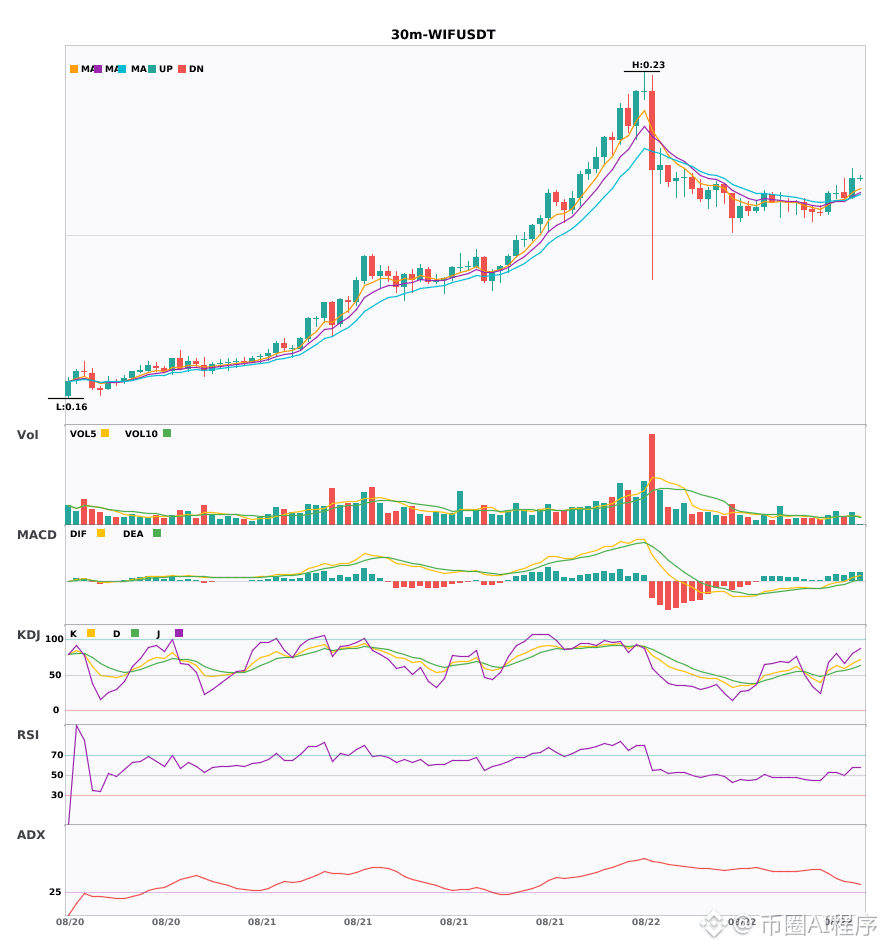Click the ADX panel label
This screenshot has height=950, width=885.
[31, 835]
